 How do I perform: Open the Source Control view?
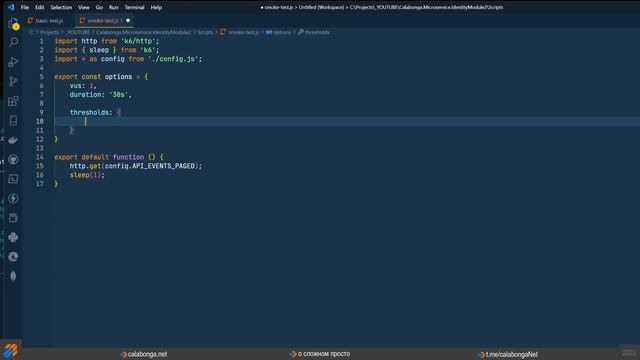[13, 81]
